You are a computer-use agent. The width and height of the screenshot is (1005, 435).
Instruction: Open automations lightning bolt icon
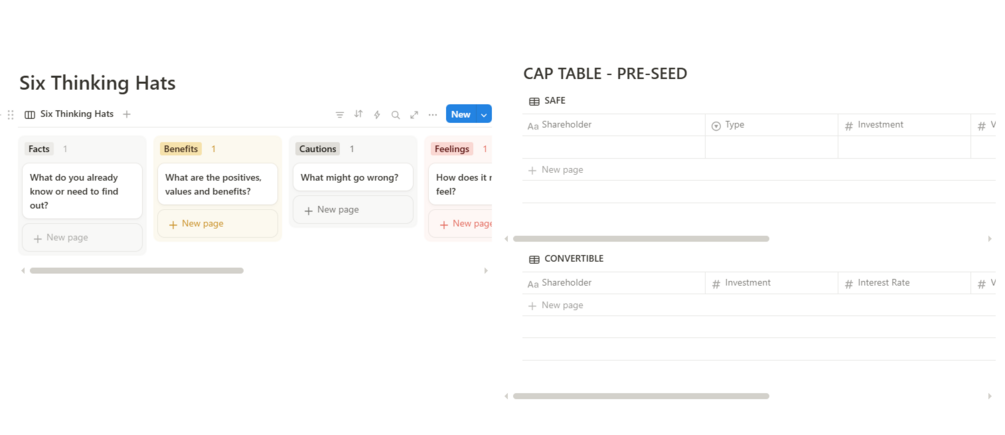[377, 115]
